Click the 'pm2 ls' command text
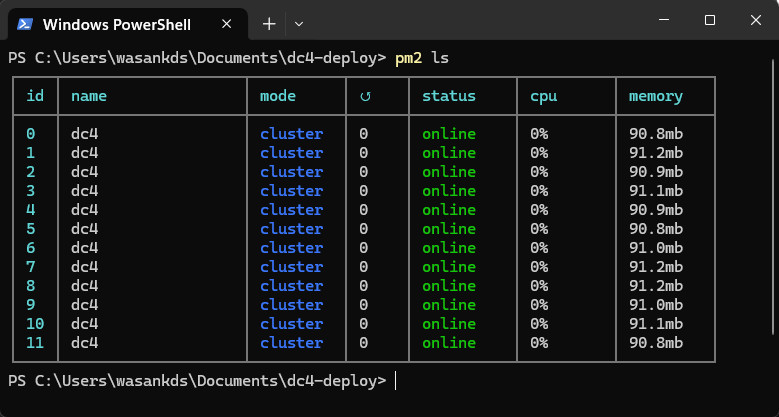 click(x=421, y=58)
